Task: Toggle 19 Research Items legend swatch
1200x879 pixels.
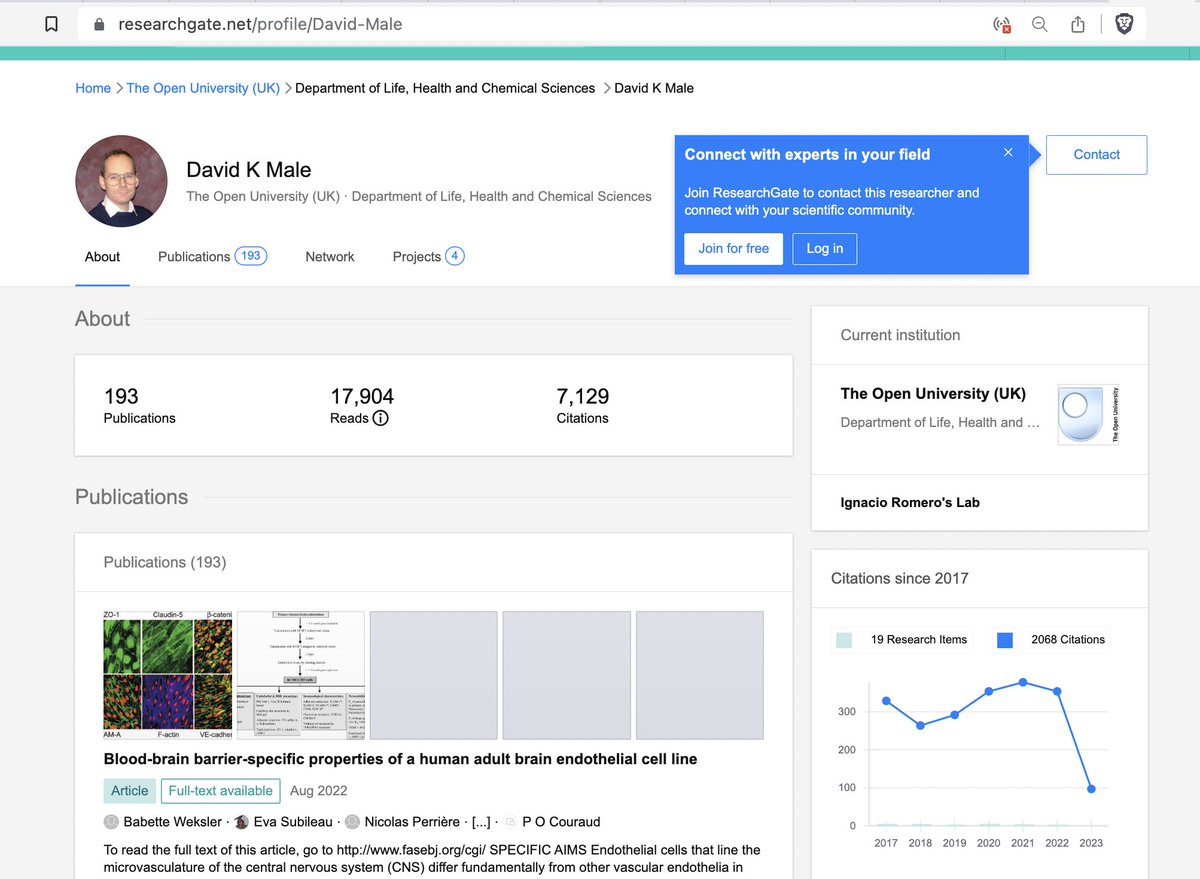Action: coord(845,639)
